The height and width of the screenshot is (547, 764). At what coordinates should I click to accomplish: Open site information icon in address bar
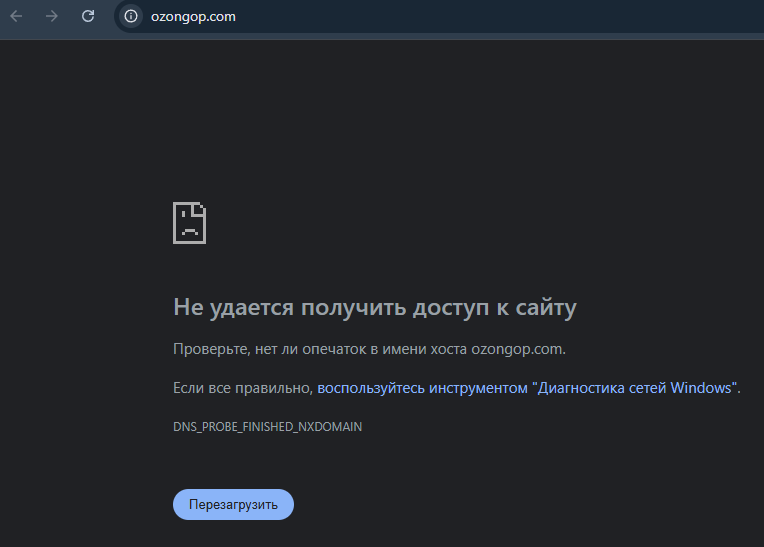[x=131, y=16]
